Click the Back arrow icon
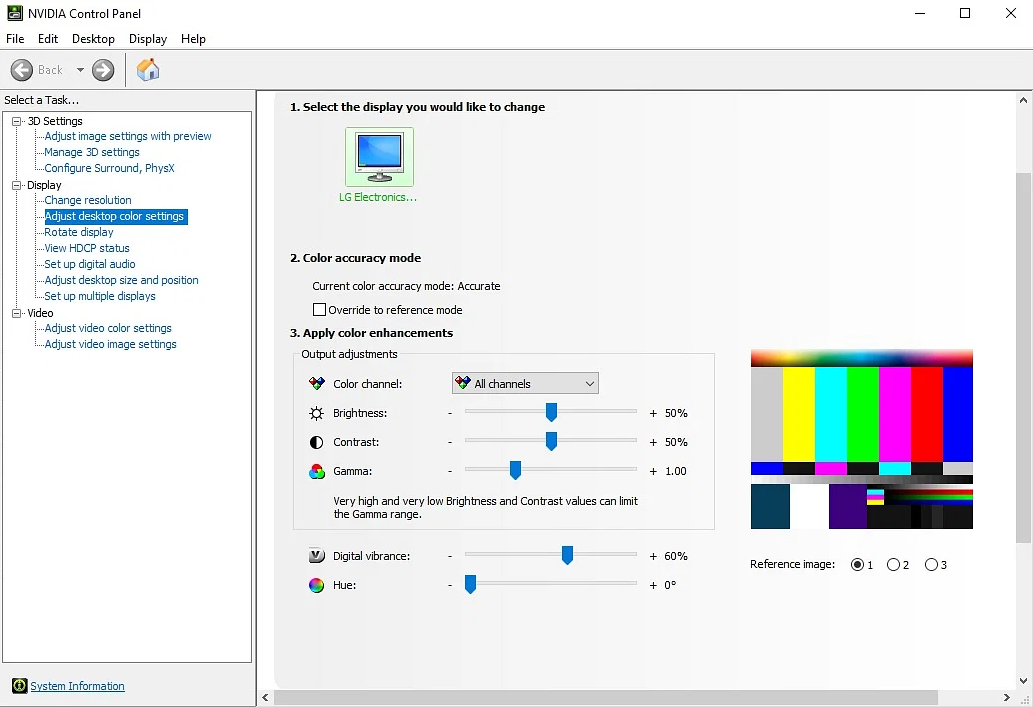 click(x=22, y=70)
